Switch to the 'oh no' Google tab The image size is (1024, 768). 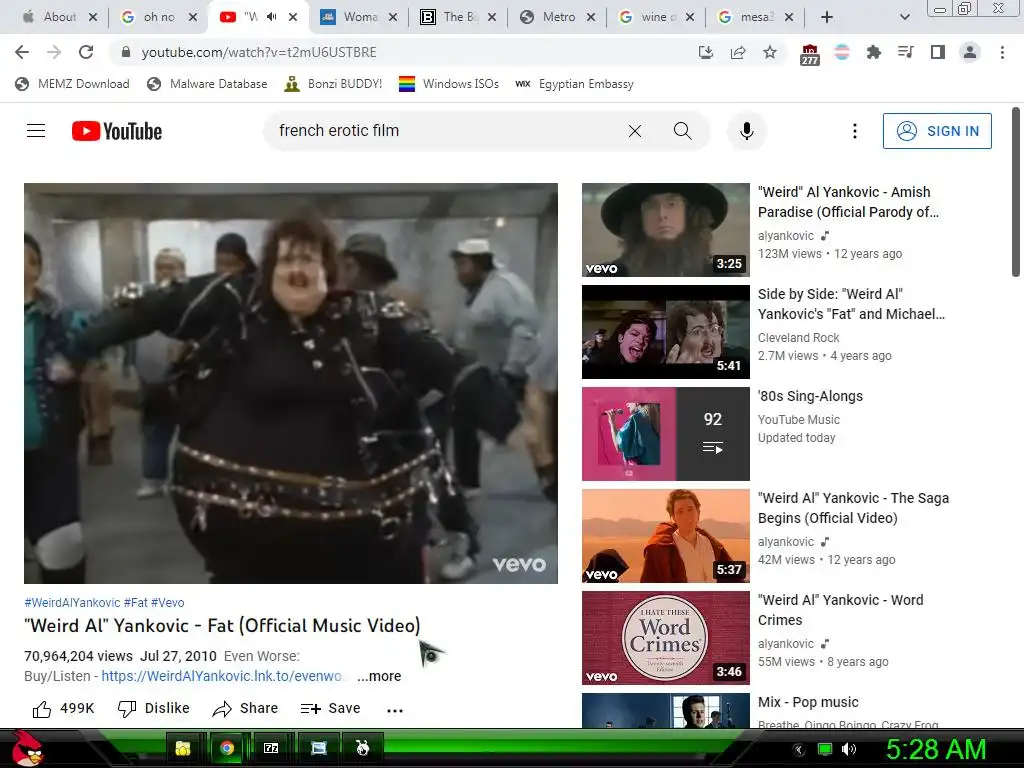click(159, 17)
